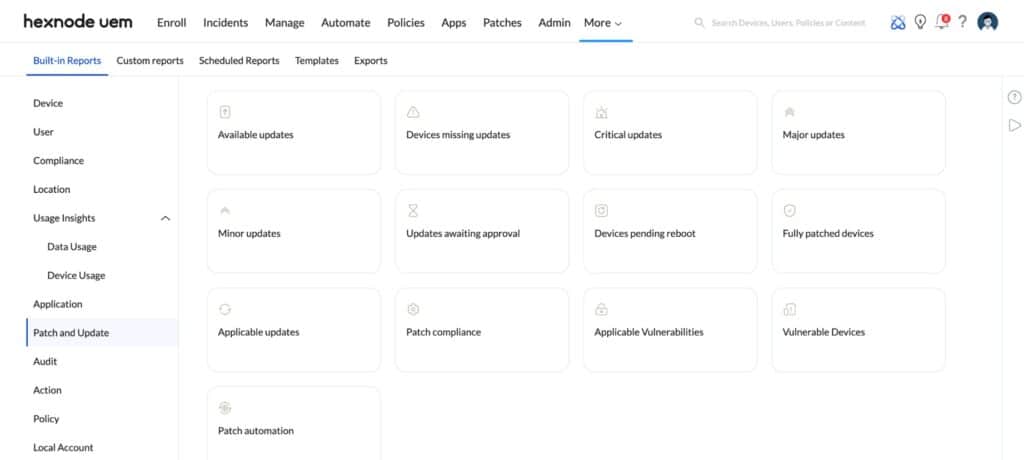Click the lightbulb tips icon
The width and height of the screenshot is (1024, 460).
(x=920, y=22)
